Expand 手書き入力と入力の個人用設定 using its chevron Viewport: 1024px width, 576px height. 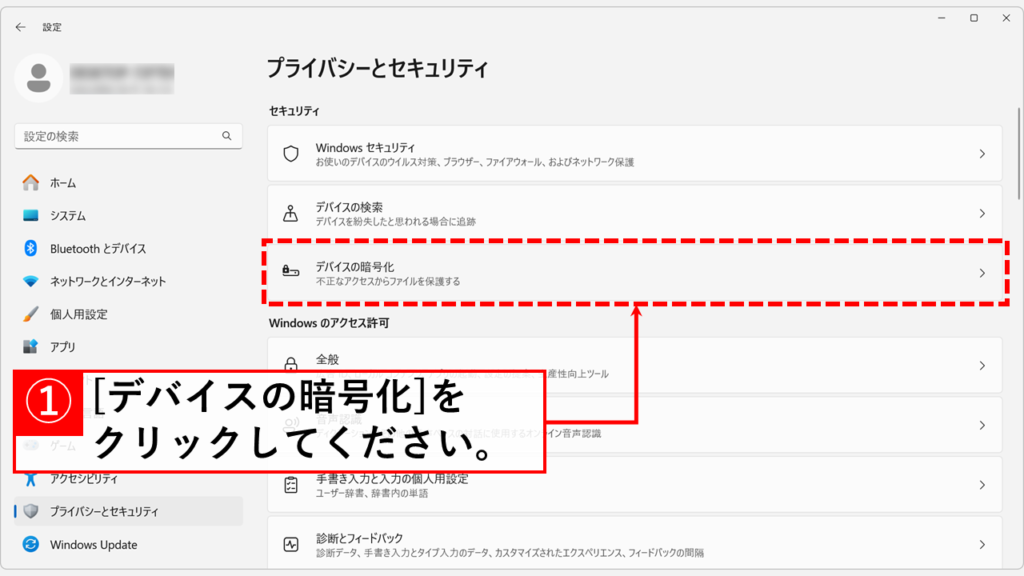pos(982,485)
